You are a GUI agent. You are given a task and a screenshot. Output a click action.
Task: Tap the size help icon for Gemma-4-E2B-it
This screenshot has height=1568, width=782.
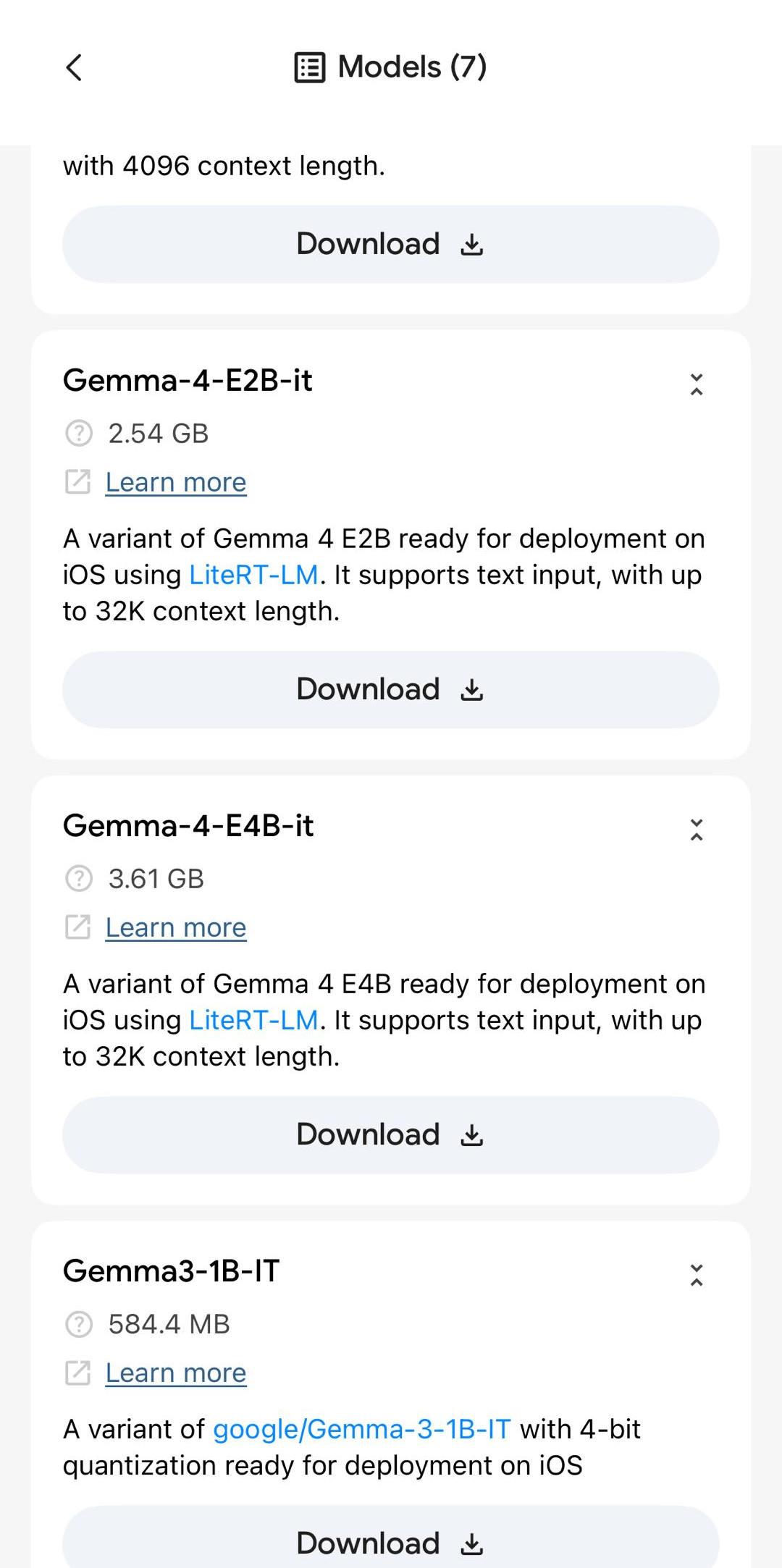click(x=79, y=434)
